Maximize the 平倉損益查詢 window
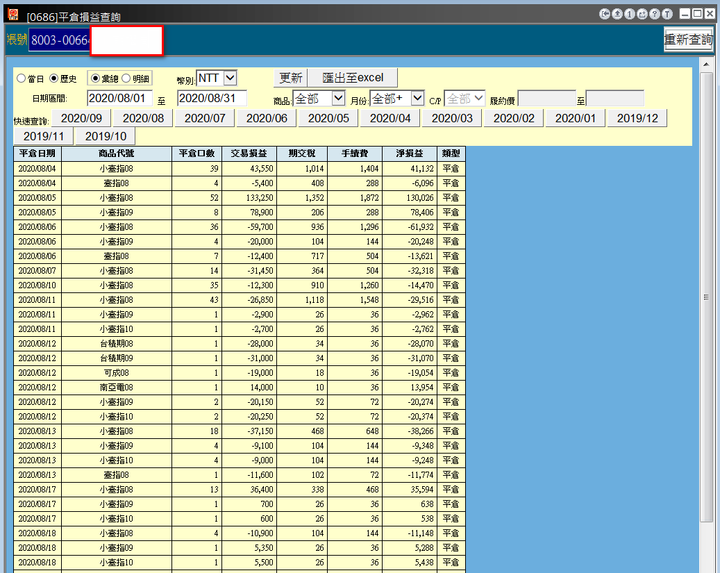The image size is (720, 573). click(697, 14)
